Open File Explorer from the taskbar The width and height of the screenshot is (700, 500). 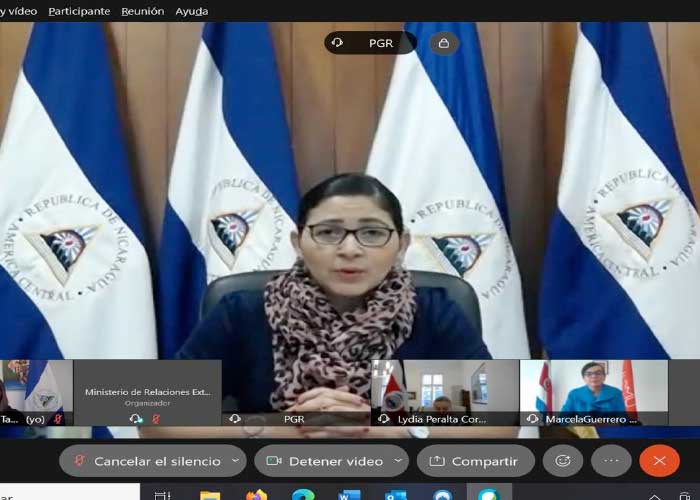pos(210,494)
